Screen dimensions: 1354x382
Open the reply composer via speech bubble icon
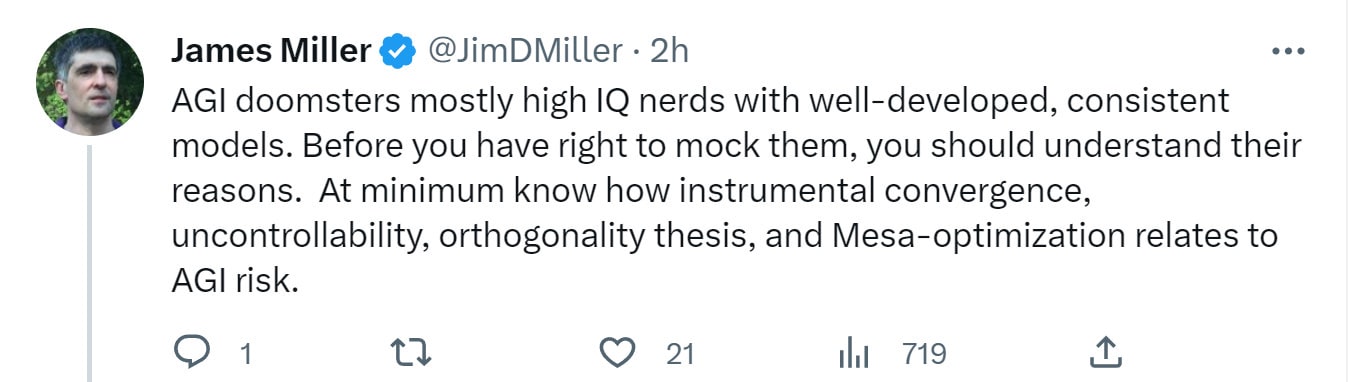pos(192,352)
